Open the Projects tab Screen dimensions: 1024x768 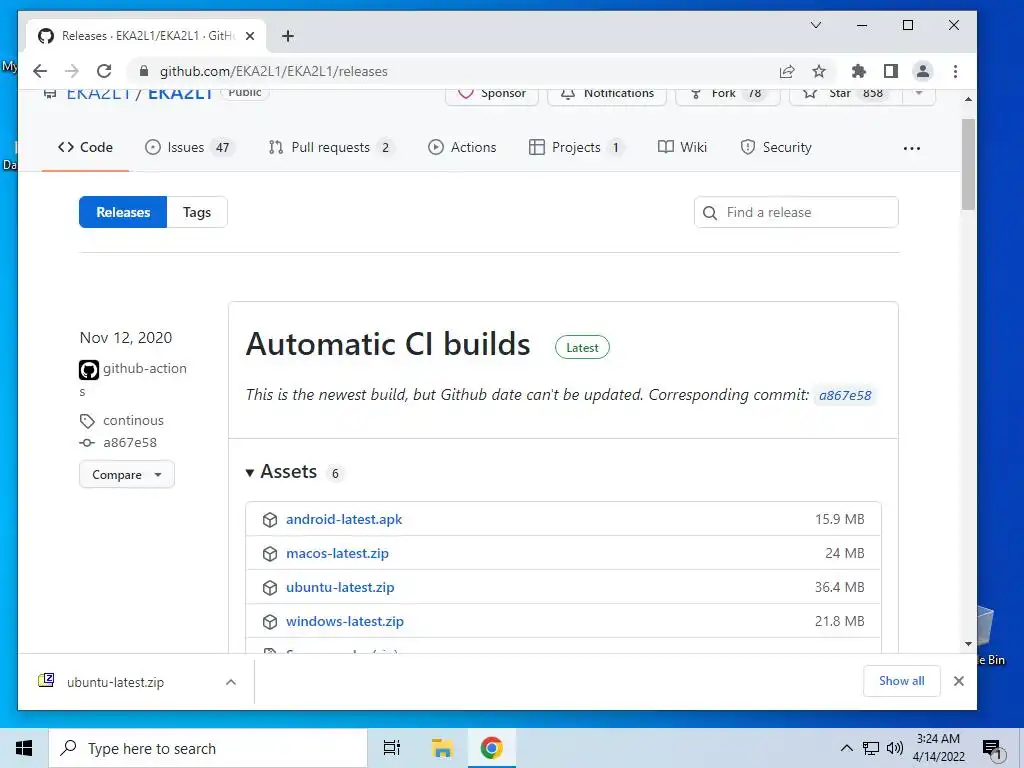coord(576,147)
